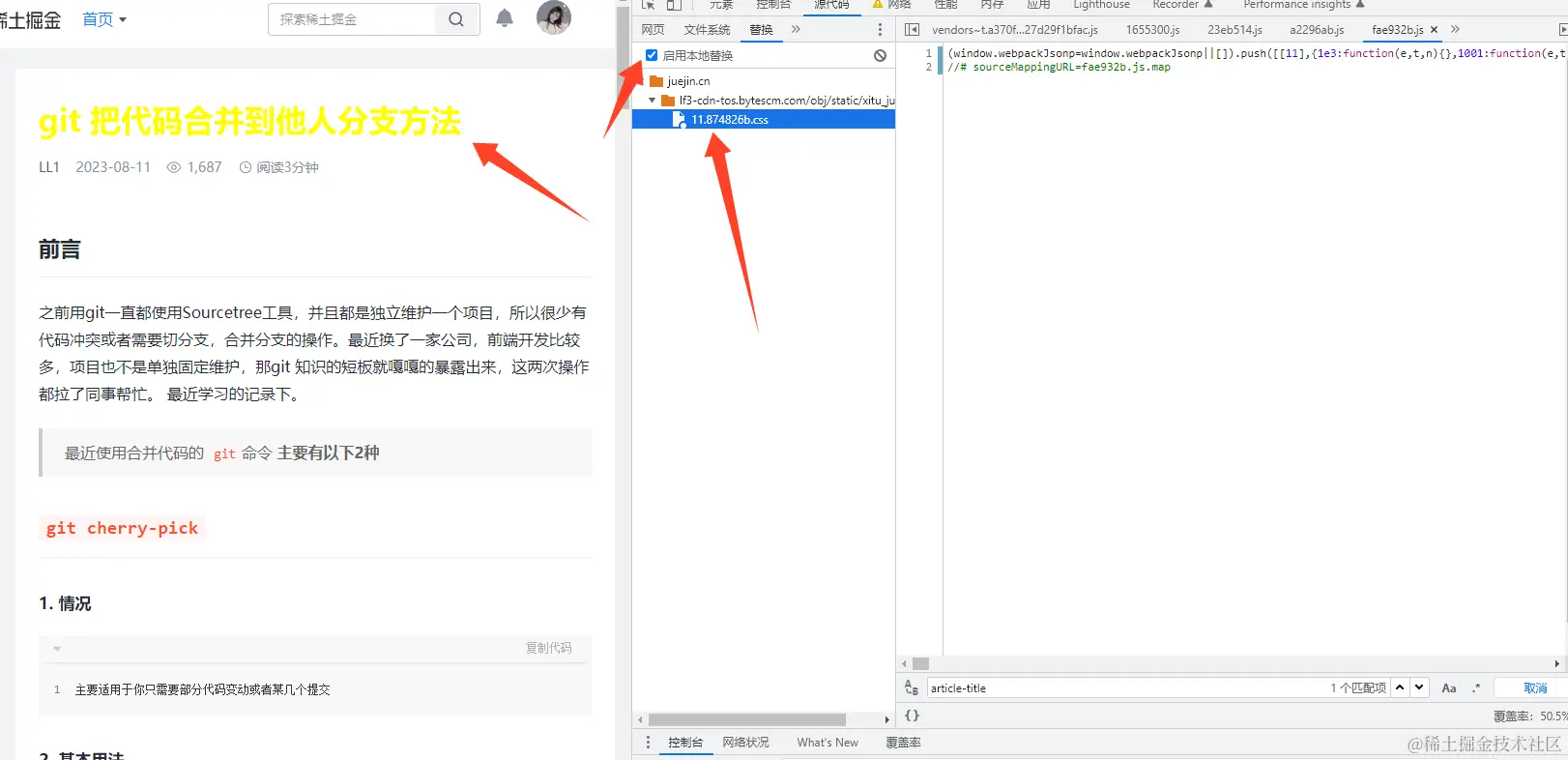Select the 覆盖率 drawer tab
The width and height of the screenshot is (1568, 760).
pyautogui.click(x=904, y=743)
